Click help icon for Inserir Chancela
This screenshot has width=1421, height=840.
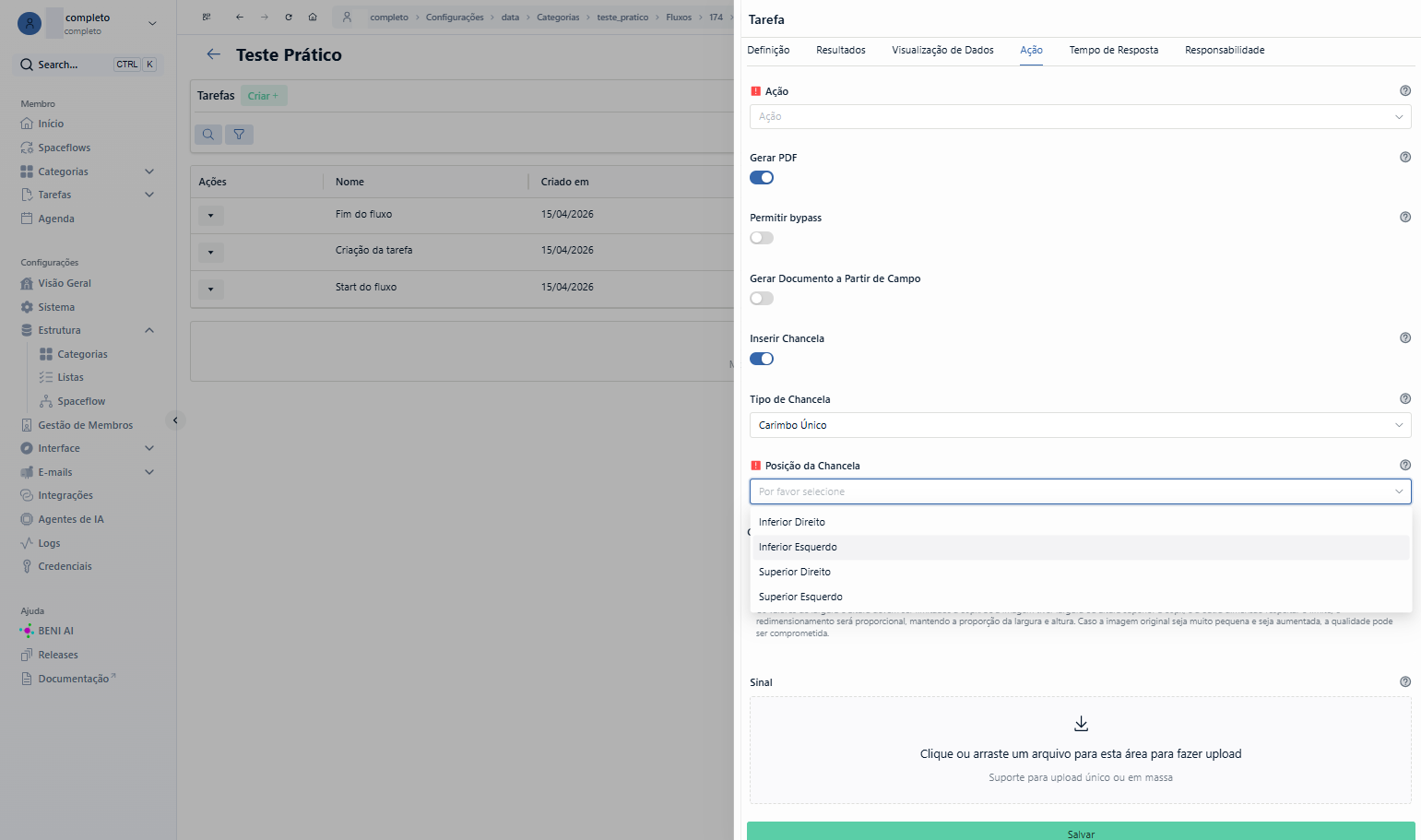[x=1405, y=337]
